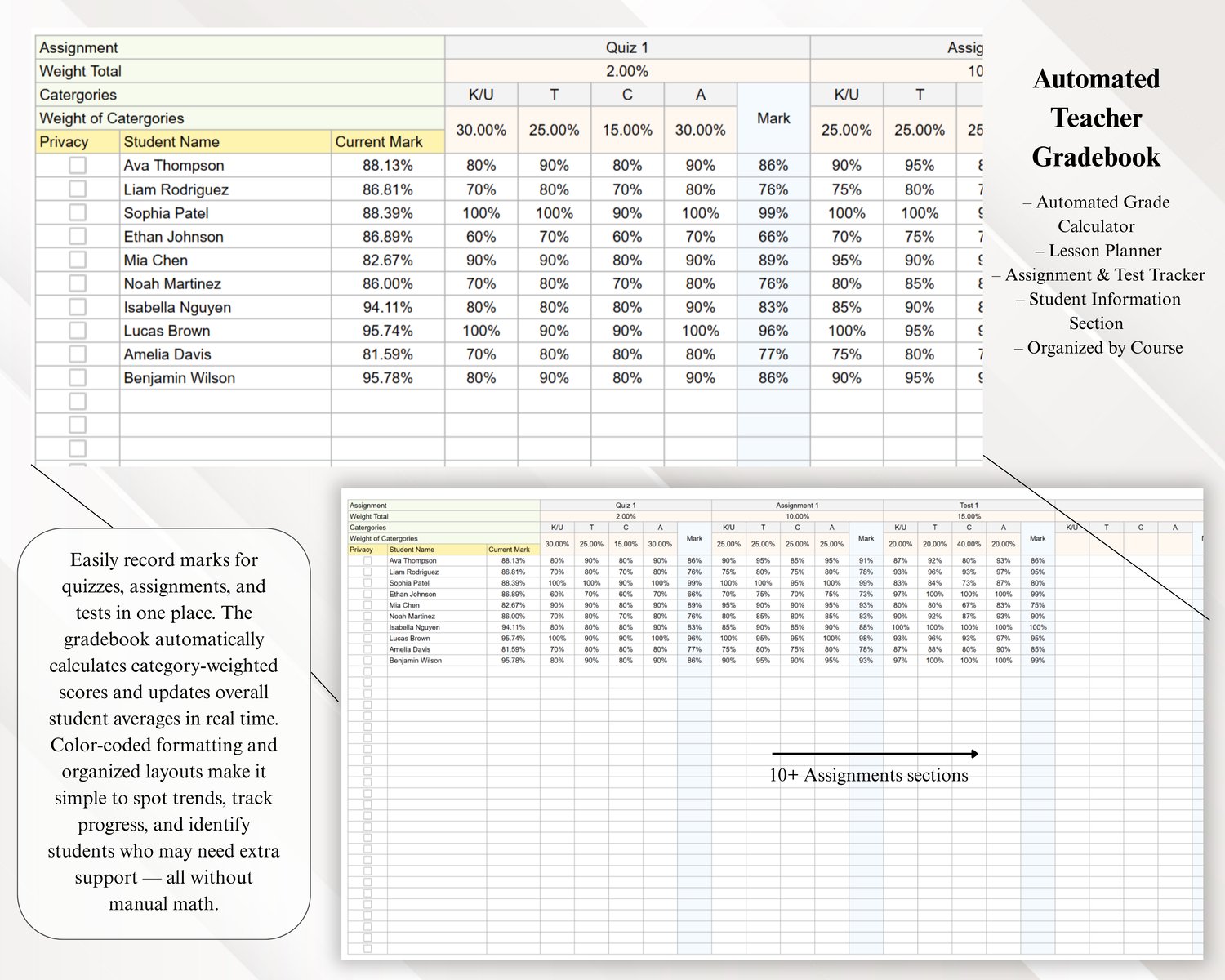
Task: Select the "Catergories" label in enlarged gradebook
Action: pyautogui.click(x=78, y=95)
